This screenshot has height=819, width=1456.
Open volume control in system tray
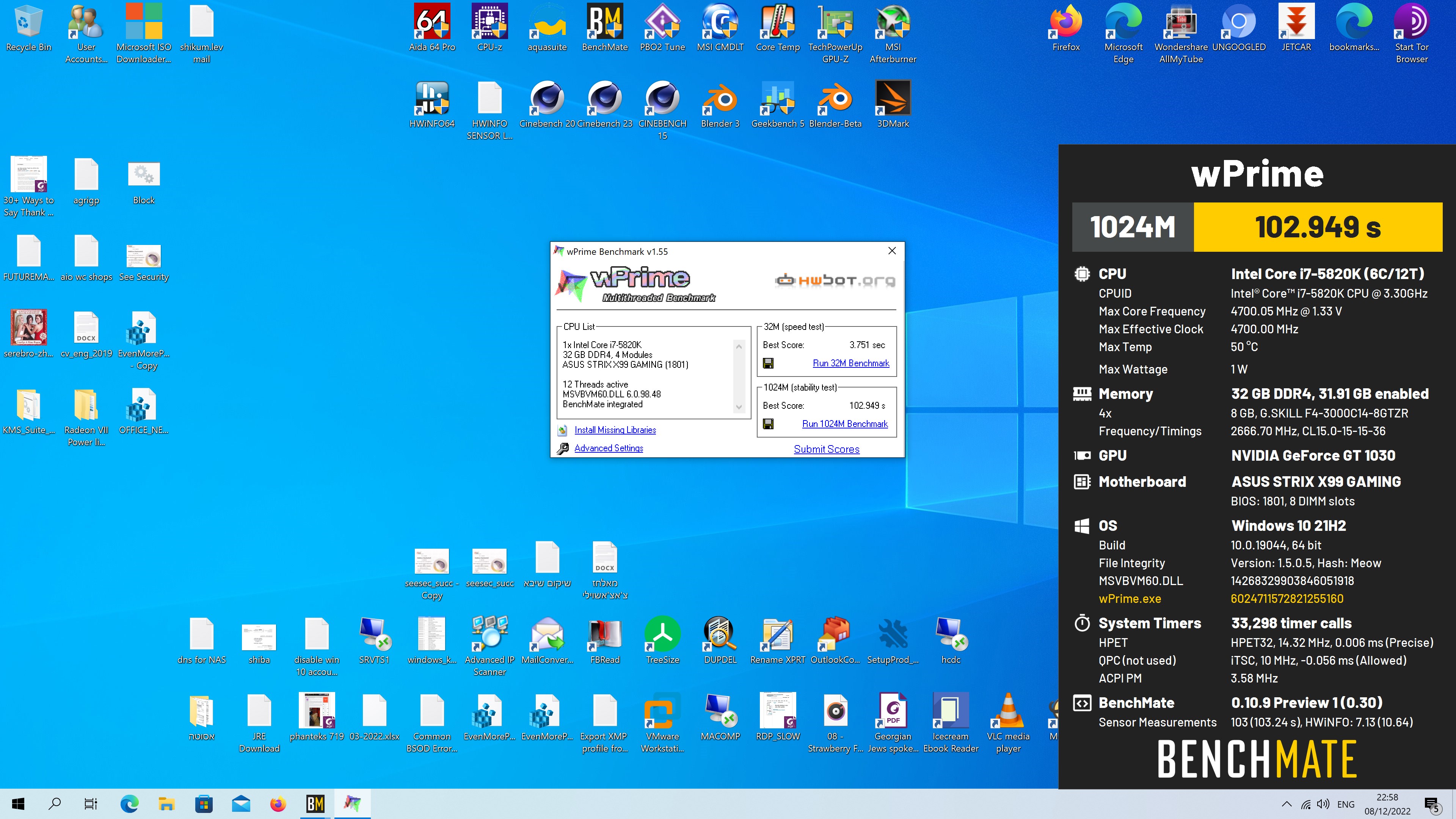[1323, 804]
